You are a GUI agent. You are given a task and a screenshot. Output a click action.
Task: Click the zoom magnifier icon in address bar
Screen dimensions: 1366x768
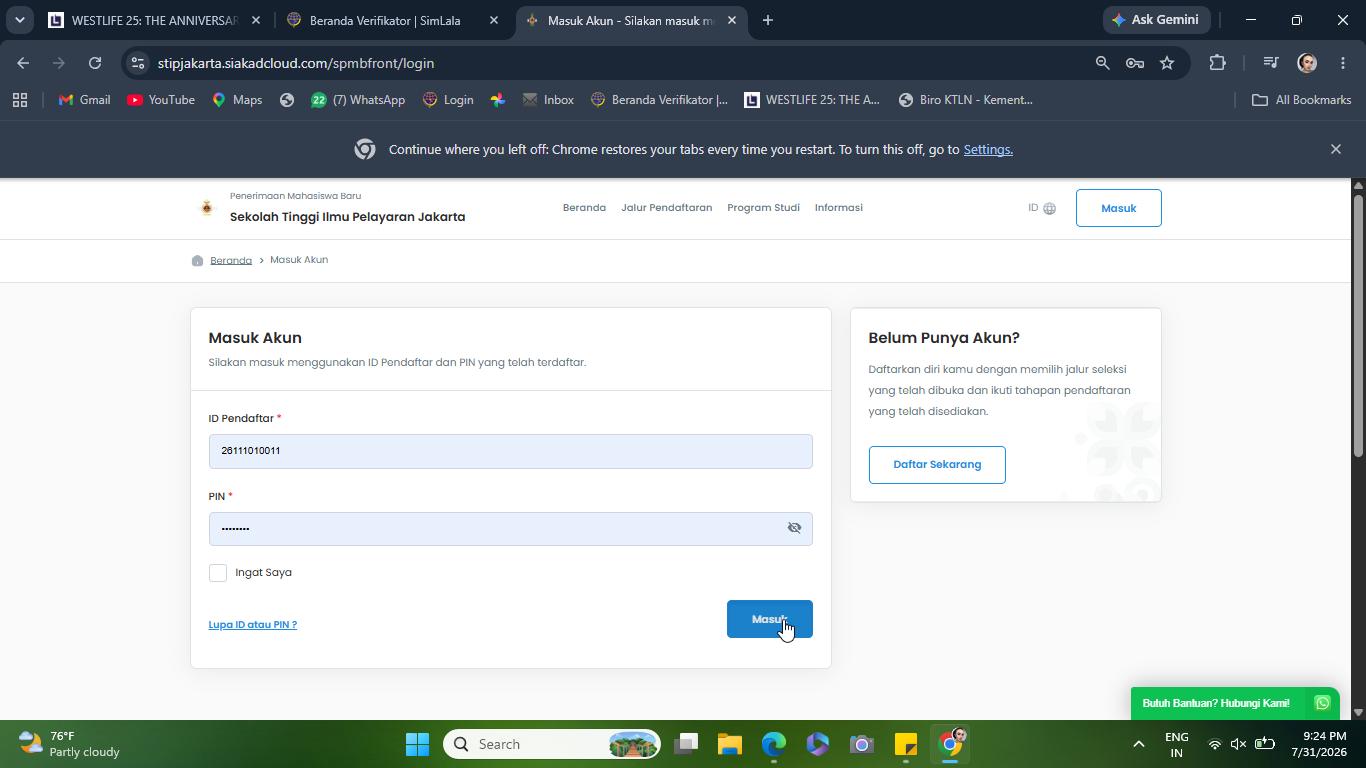1102,63
